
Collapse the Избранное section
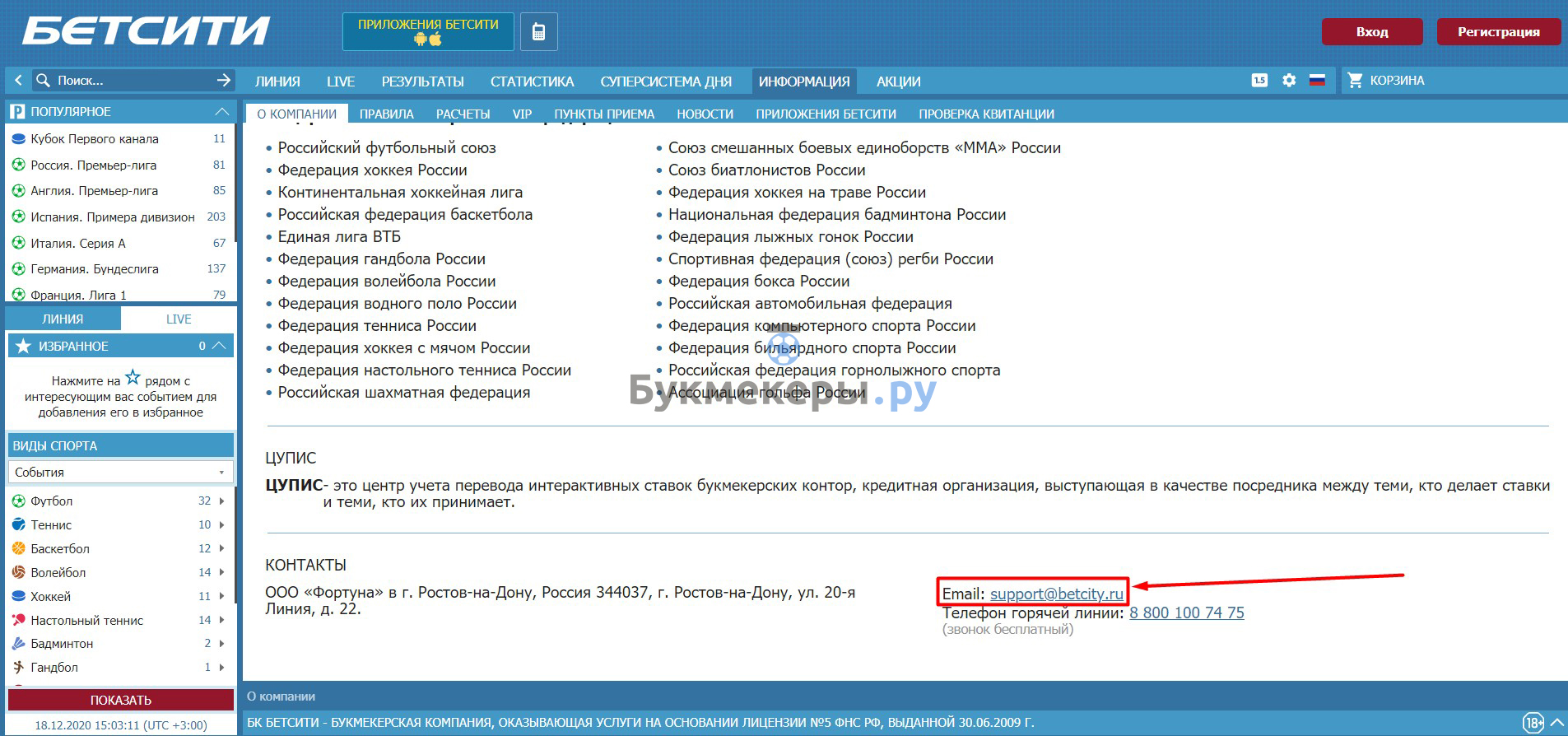point(219,347)
